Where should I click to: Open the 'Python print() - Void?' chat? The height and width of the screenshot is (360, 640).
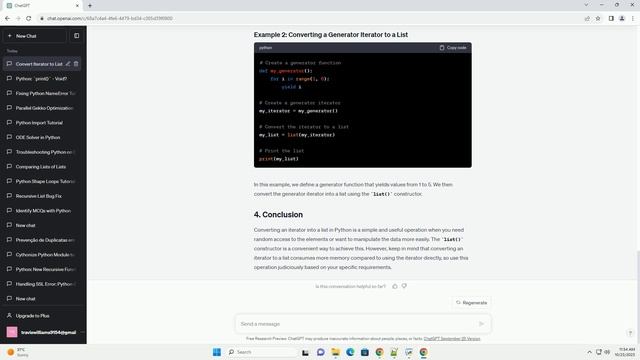tap(42, 79)
